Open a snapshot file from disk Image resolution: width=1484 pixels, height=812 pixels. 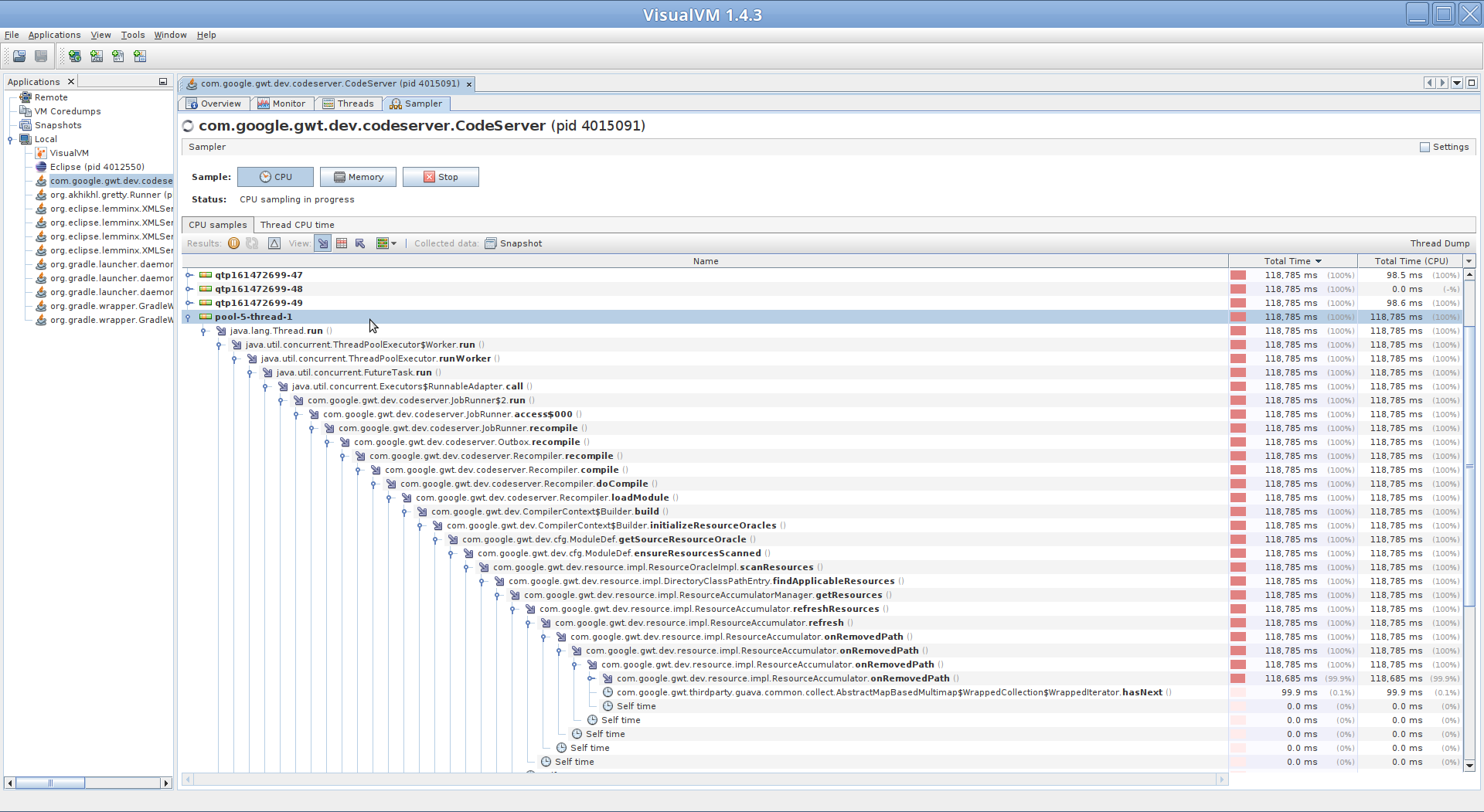pyautogui.click(x=19, y=56)
